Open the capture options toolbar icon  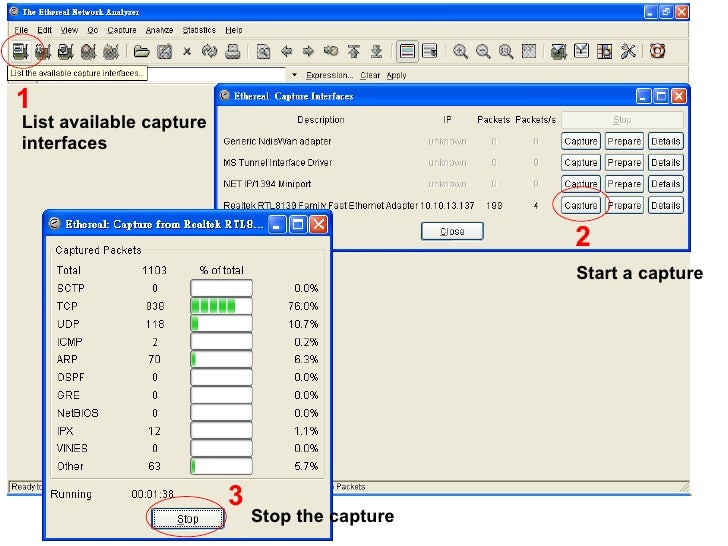click(x=42, y=51)
